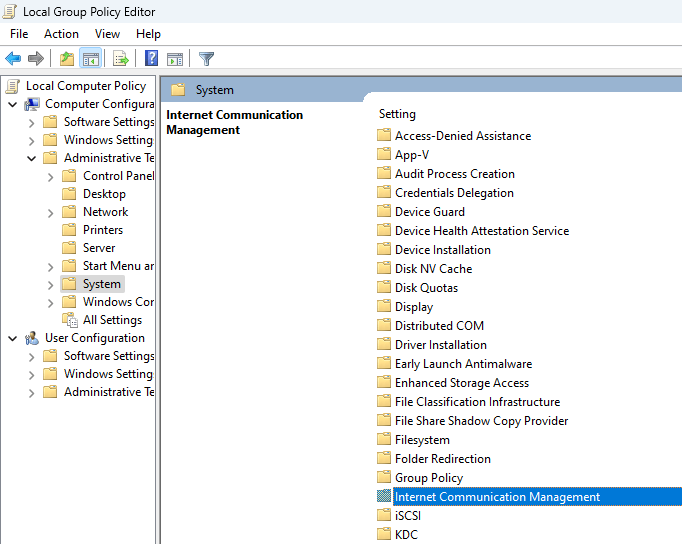
Task: Select Audit Process Creation in list
Action: tap(455, 174)
